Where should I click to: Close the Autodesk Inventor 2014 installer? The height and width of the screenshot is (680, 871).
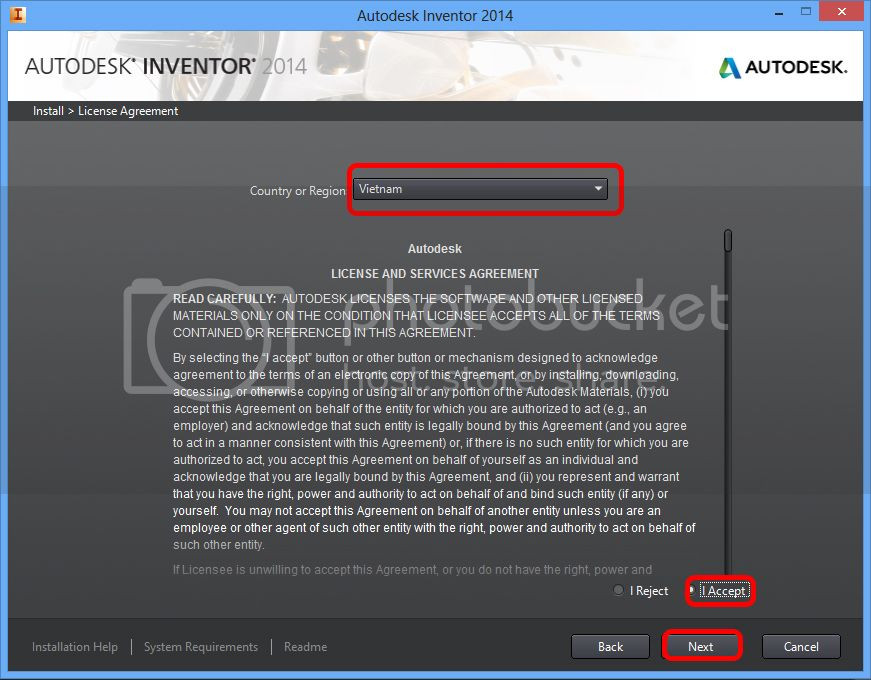842,12
